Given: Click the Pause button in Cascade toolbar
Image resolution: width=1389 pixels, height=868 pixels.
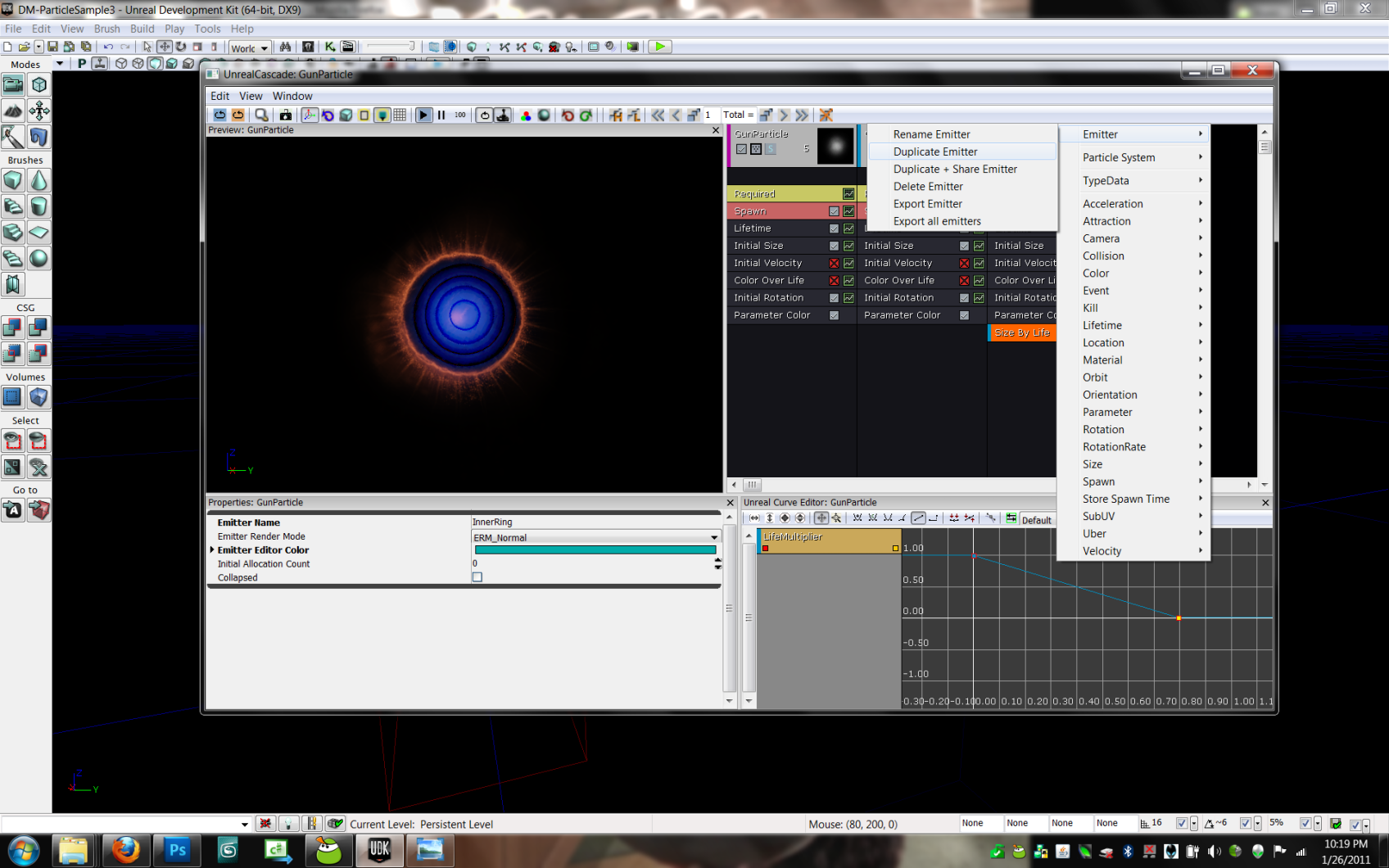Looking at the screenshot, I should click(x=441, y=115).
